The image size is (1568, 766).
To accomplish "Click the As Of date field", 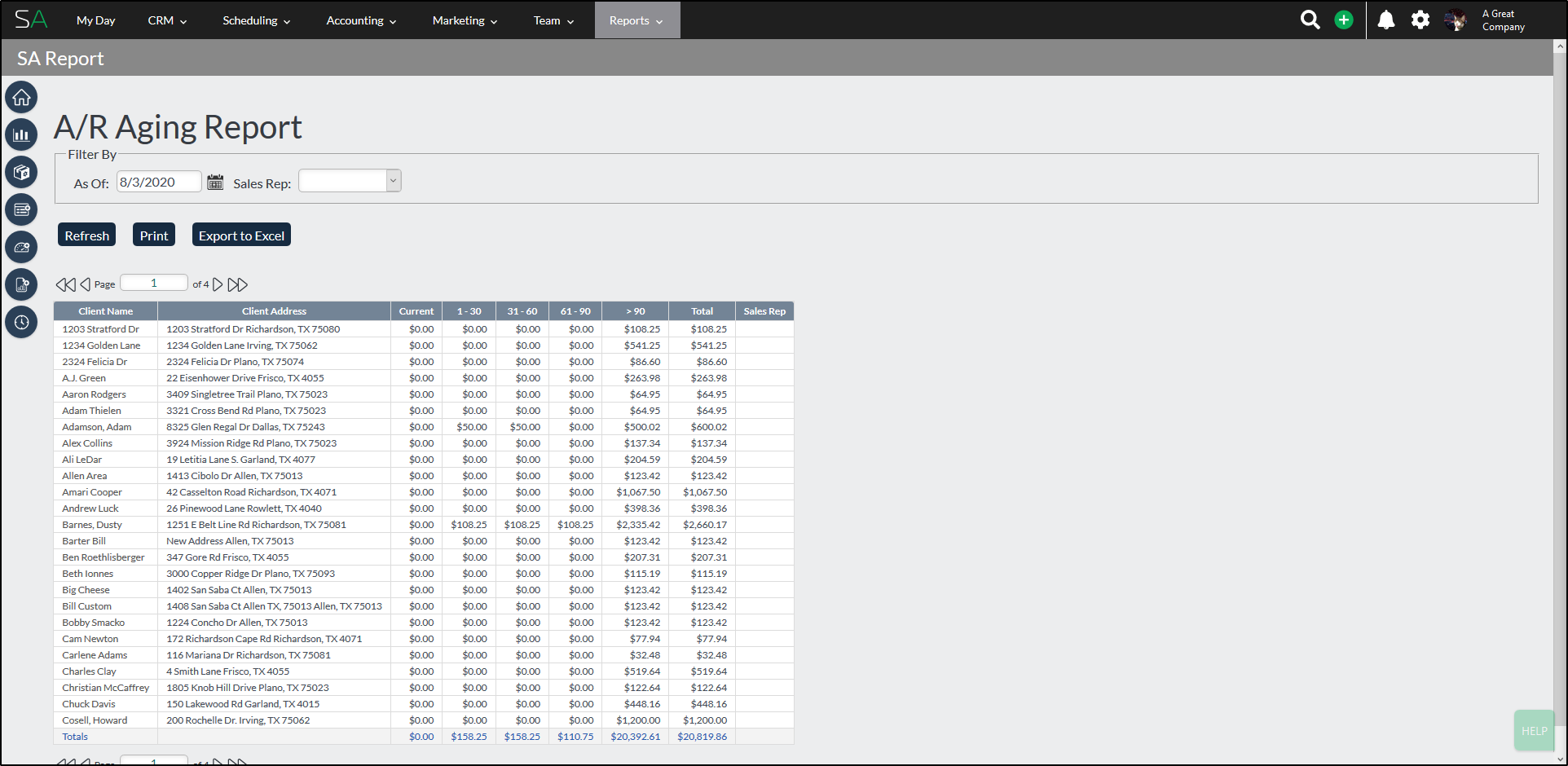I will (159, 182).
